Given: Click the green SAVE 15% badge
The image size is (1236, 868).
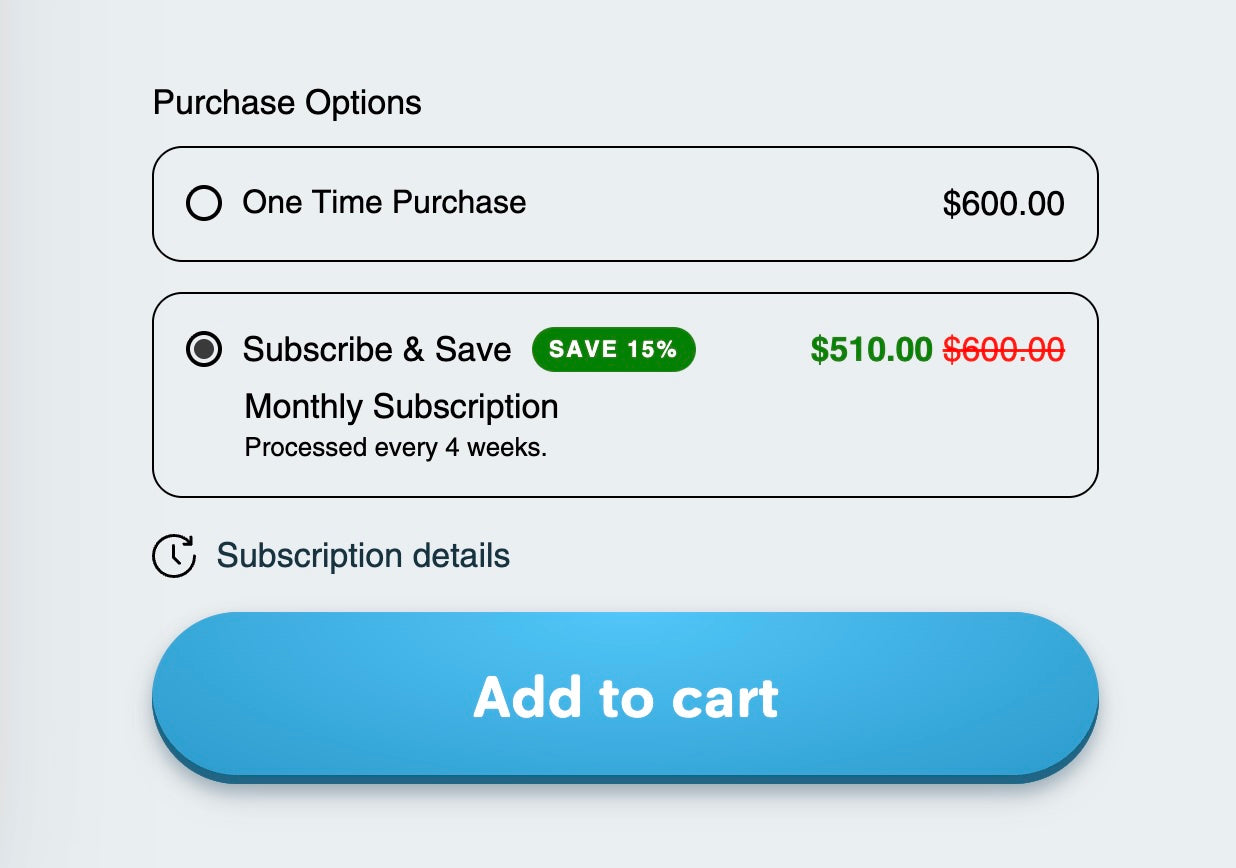Looking at the screenshot, I should coord(613,350).
